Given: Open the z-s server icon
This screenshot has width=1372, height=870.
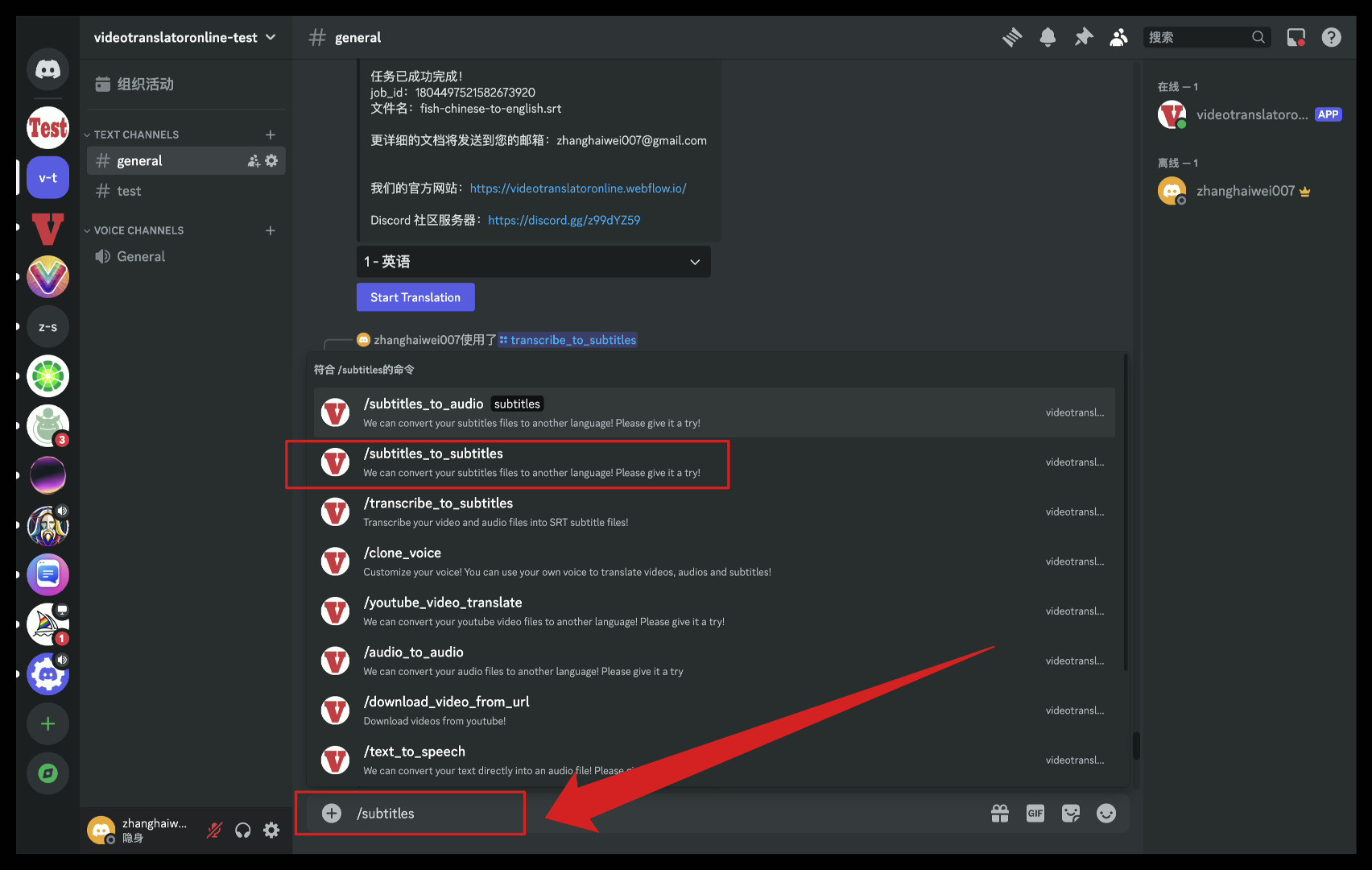Looking at the screenshot, I should (48, 327).
